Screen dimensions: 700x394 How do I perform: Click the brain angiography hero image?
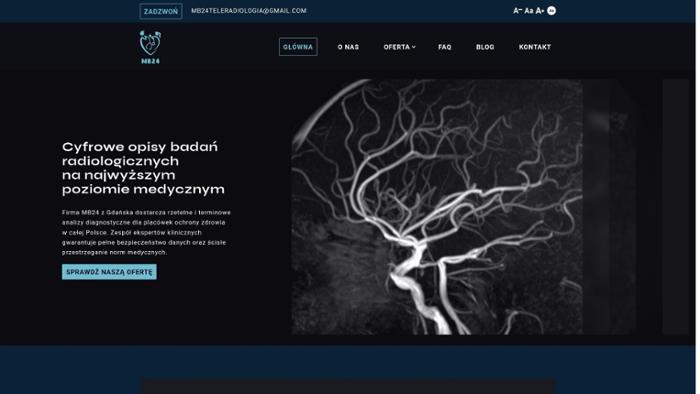point(437,207)
